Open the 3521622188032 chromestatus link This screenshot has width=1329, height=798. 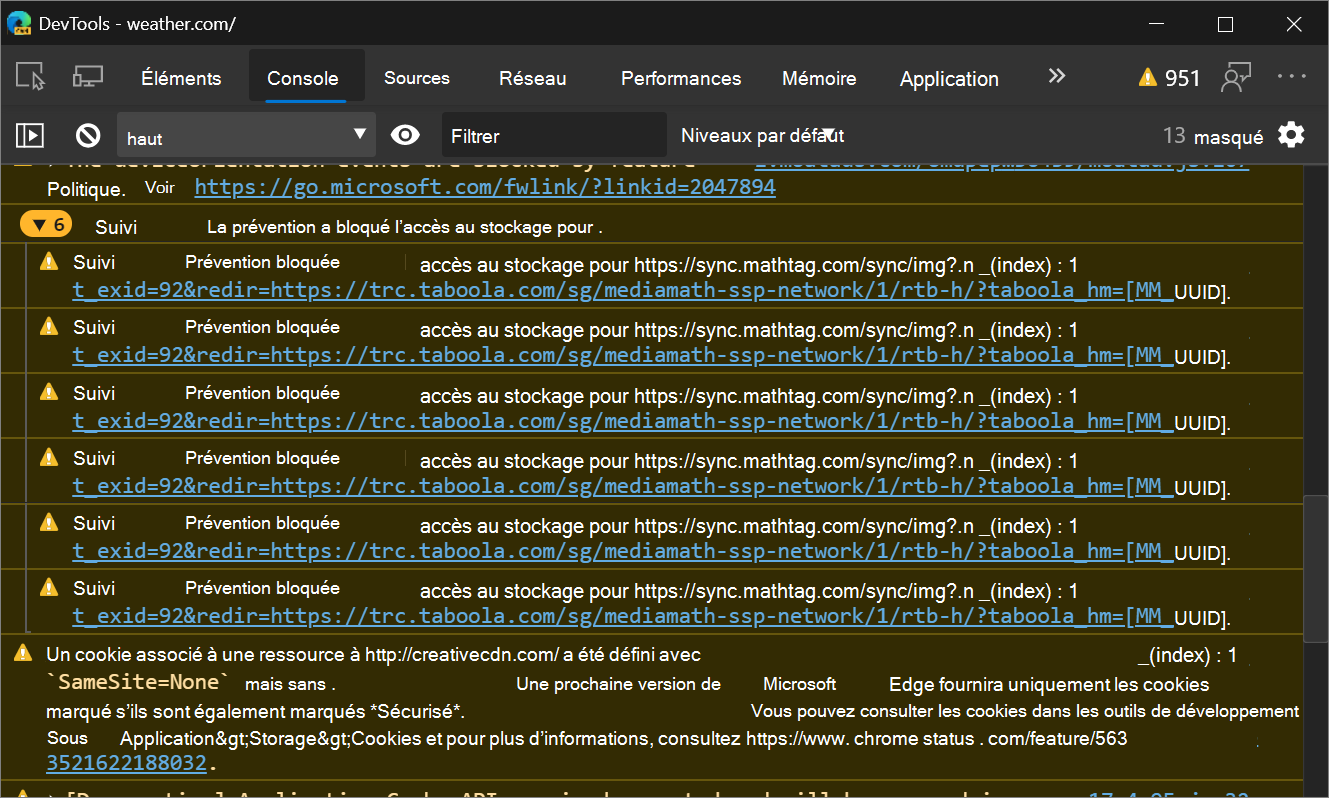pos(127,763)
